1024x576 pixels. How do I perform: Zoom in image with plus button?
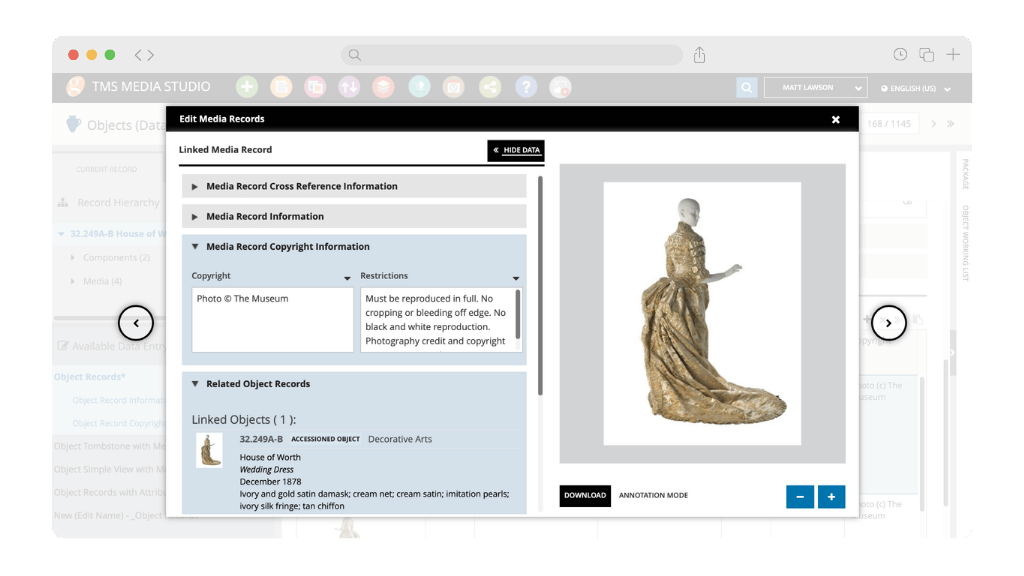pos(831,496)
